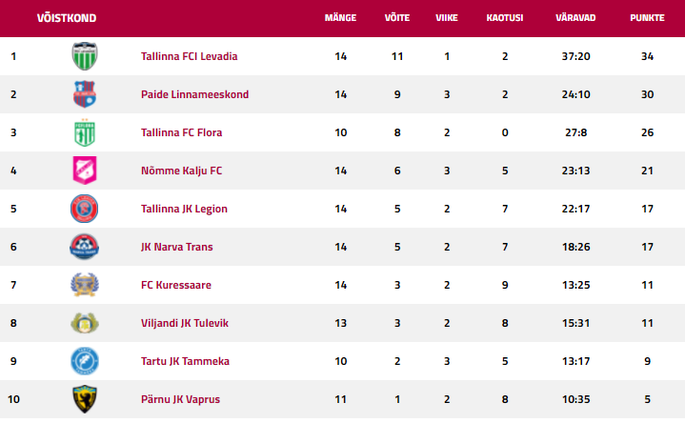
Task: Click the pink Nõmme Kalju FC logo
Action: click(85, 170)
